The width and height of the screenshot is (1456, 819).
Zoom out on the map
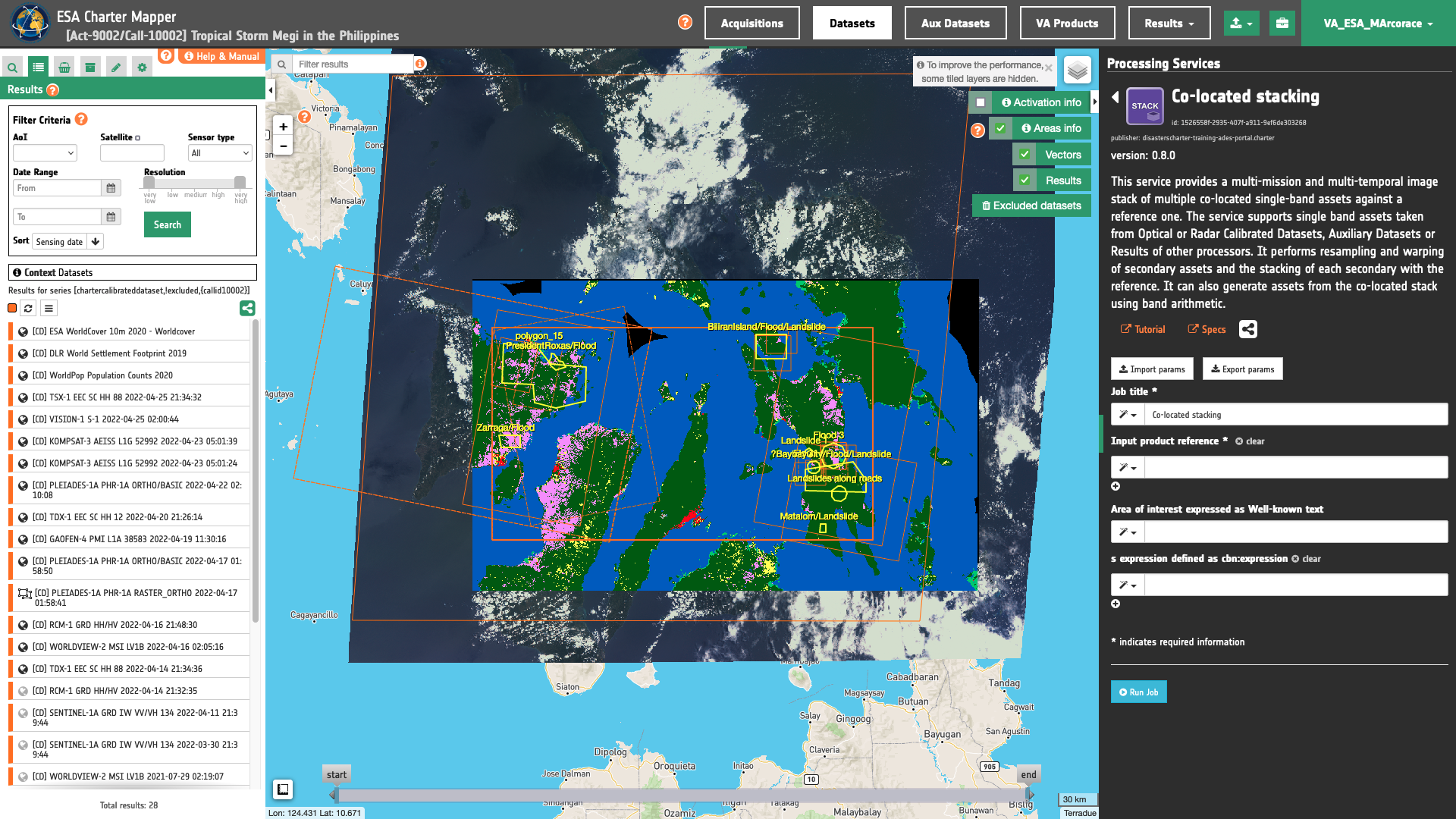coord(283,146)
